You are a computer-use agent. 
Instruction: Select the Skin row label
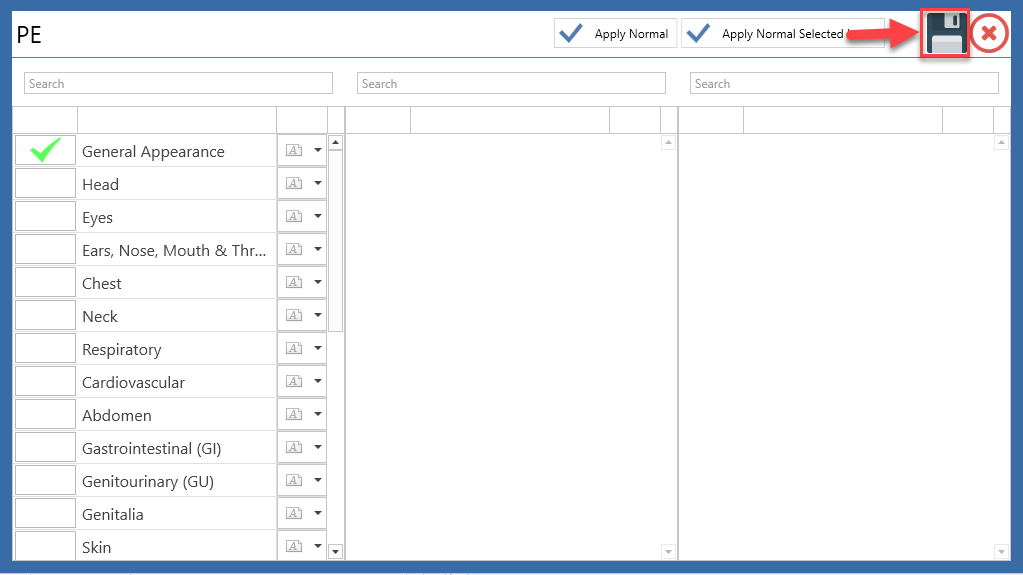click(x=97, y=548)
